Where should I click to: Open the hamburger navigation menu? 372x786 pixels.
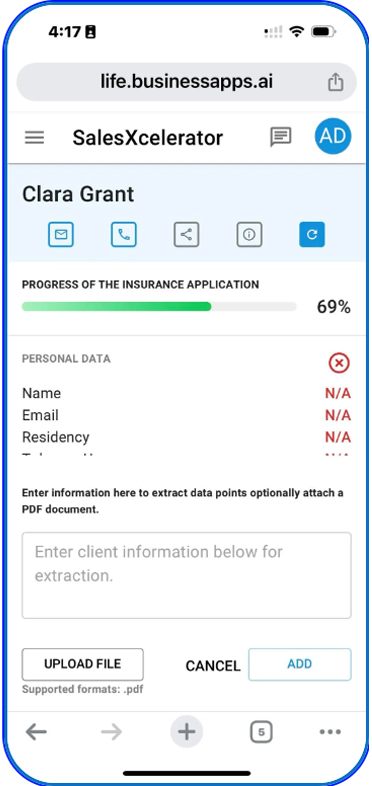pyautogui.click(x=35, y=137)
